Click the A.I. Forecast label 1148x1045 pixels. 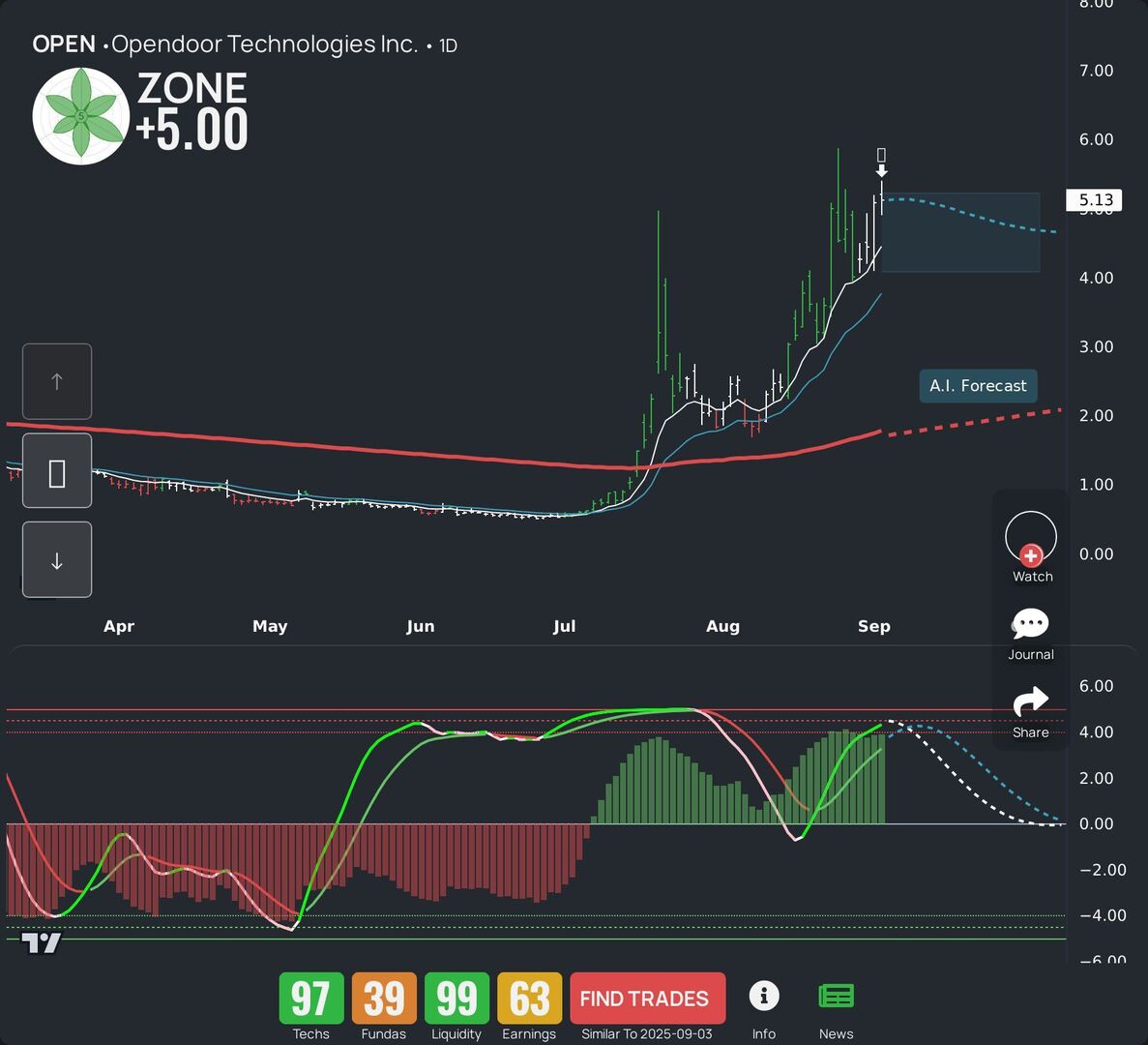[978, 386]
